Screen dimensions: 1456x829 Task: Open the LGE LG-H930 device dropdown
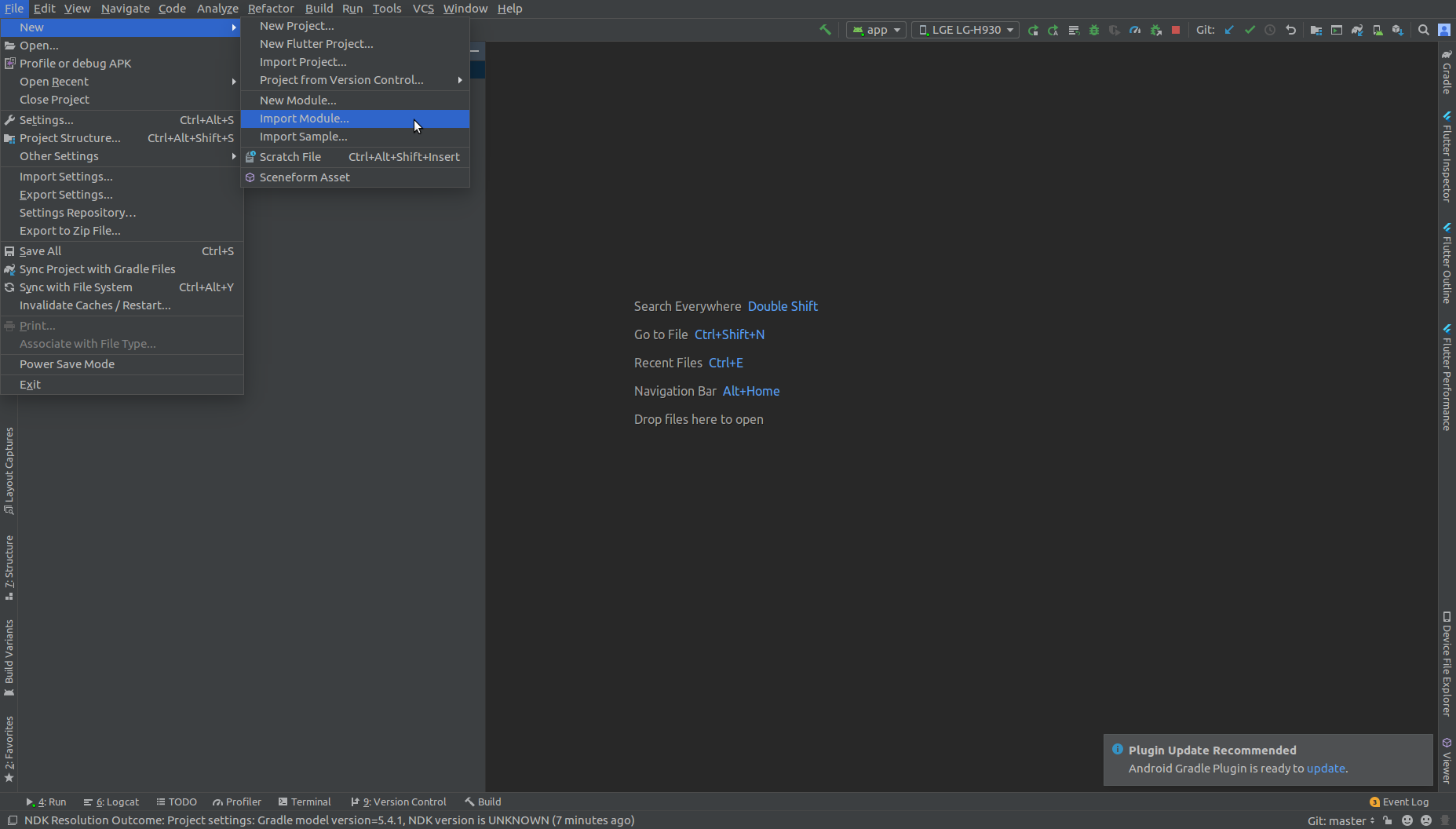tap(965, 30)
